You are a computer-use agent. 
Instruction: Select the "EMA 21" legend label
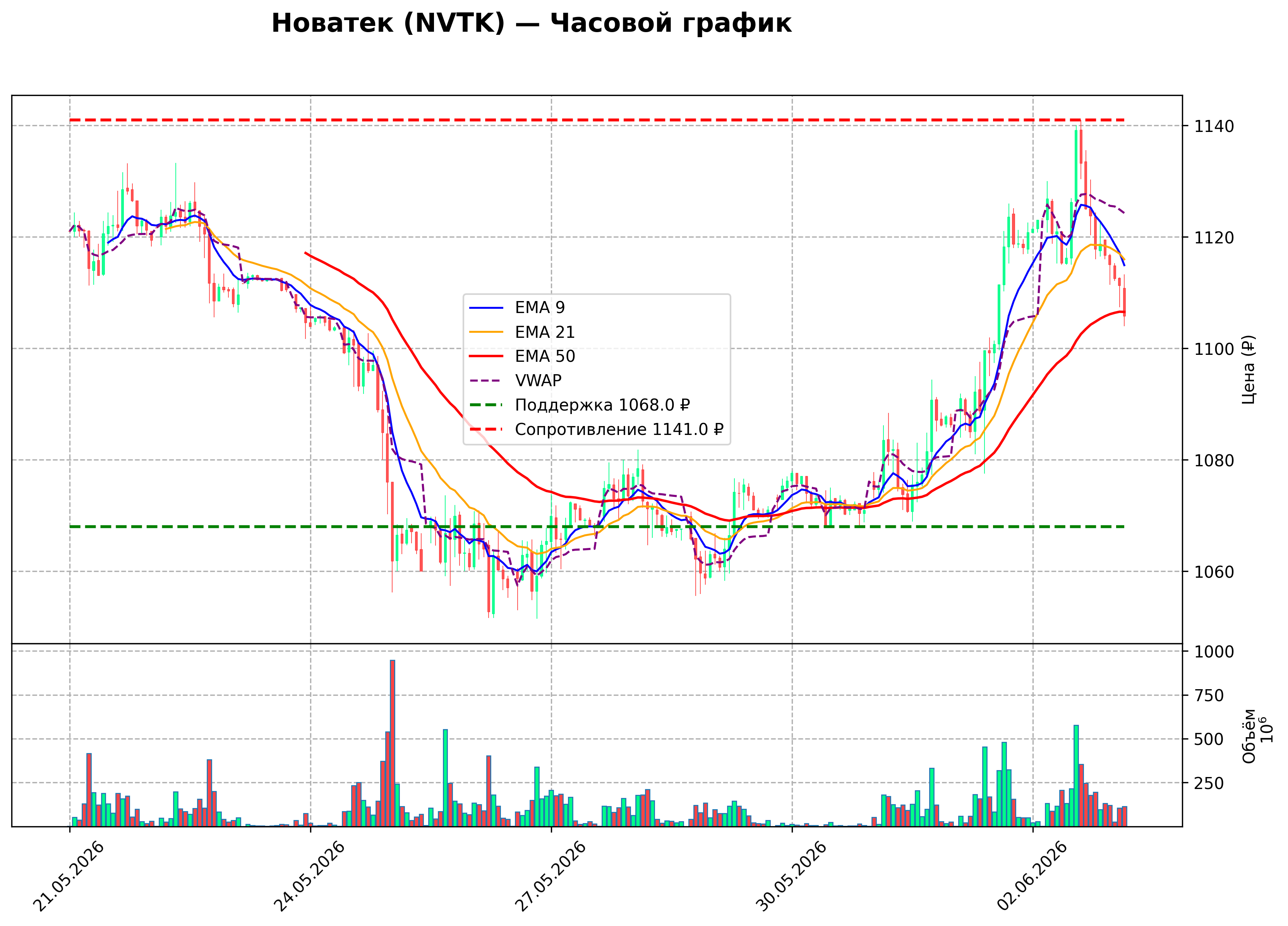click(x=545, y=332)
